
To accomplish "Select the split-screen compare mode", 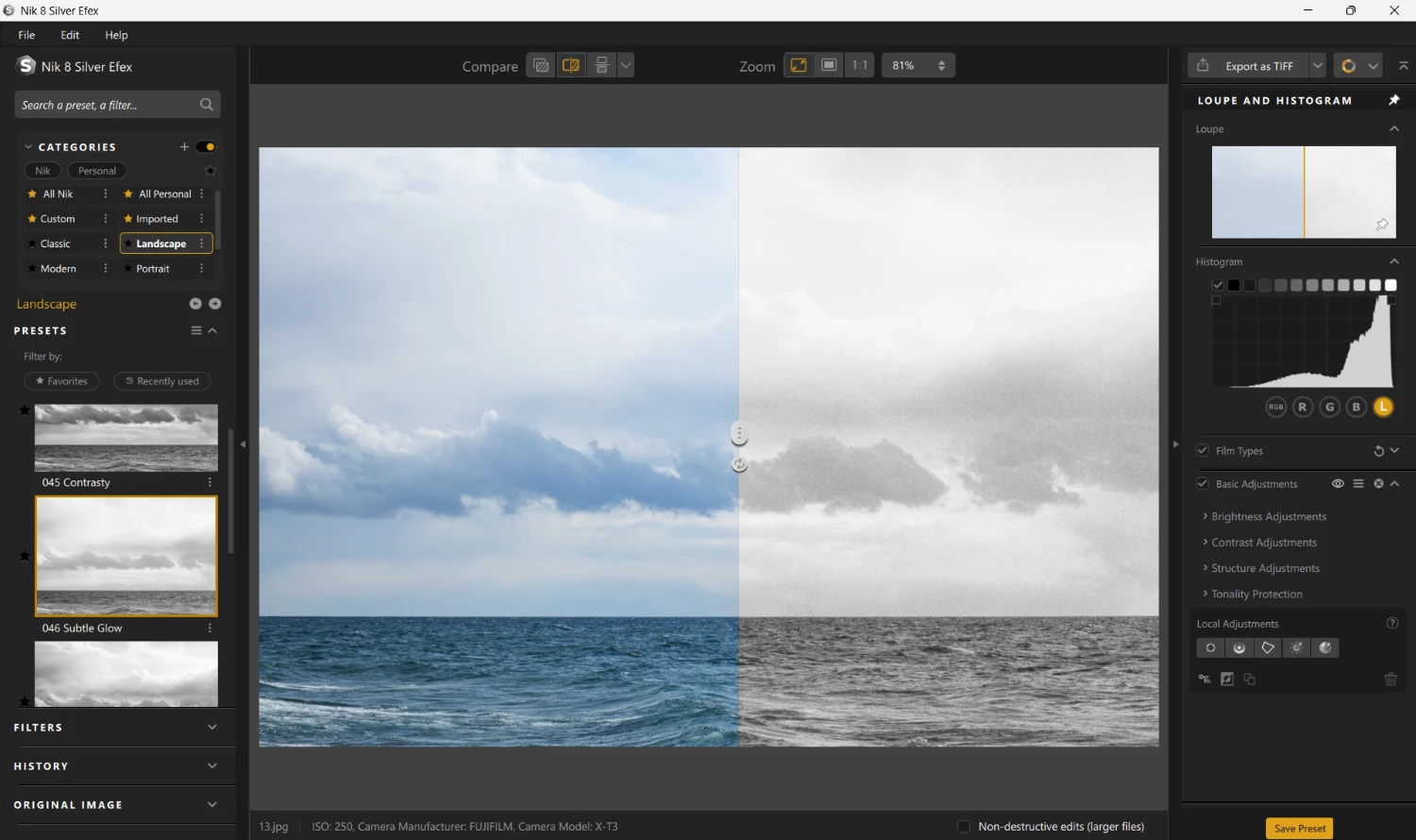I will coord(571,64).
